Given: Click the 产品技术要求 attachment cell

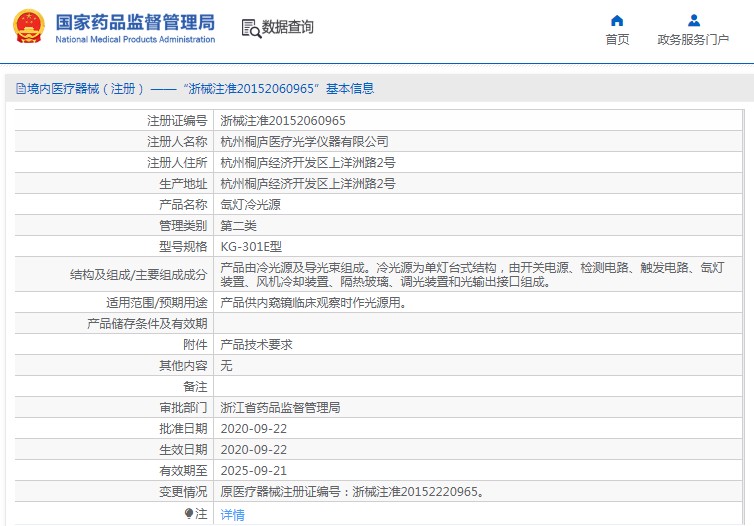Looking at the screenshot, I should (x=256, y=344).
